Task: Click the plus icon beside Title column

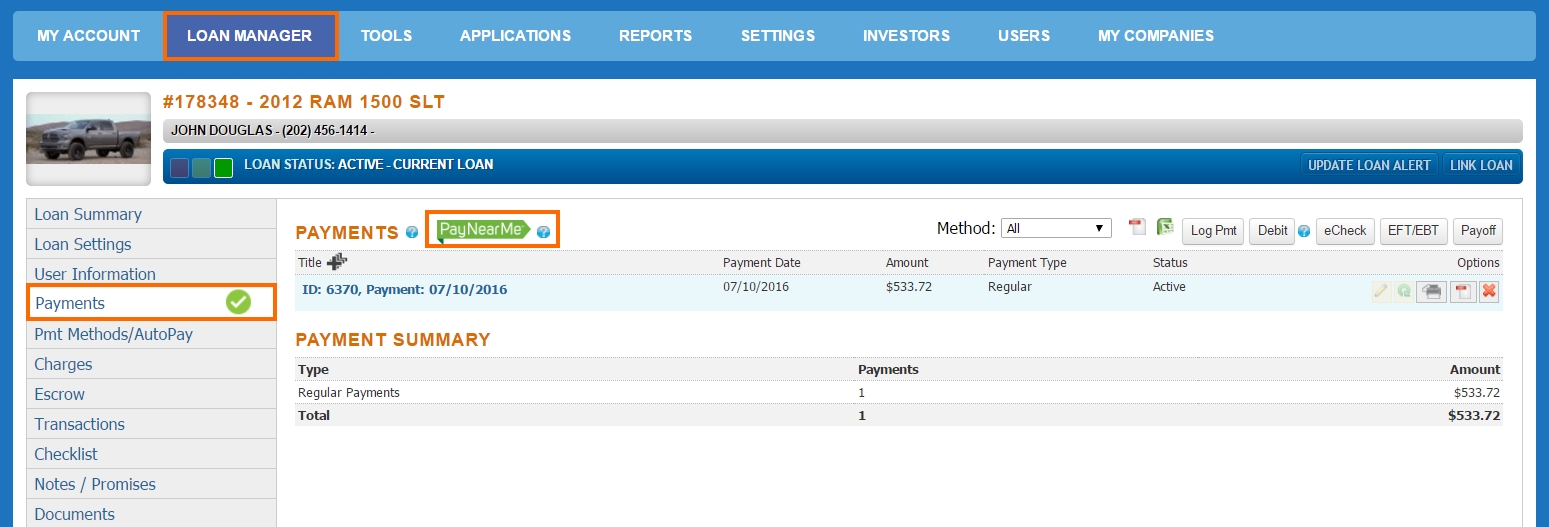Action: (x=337, y=262)
